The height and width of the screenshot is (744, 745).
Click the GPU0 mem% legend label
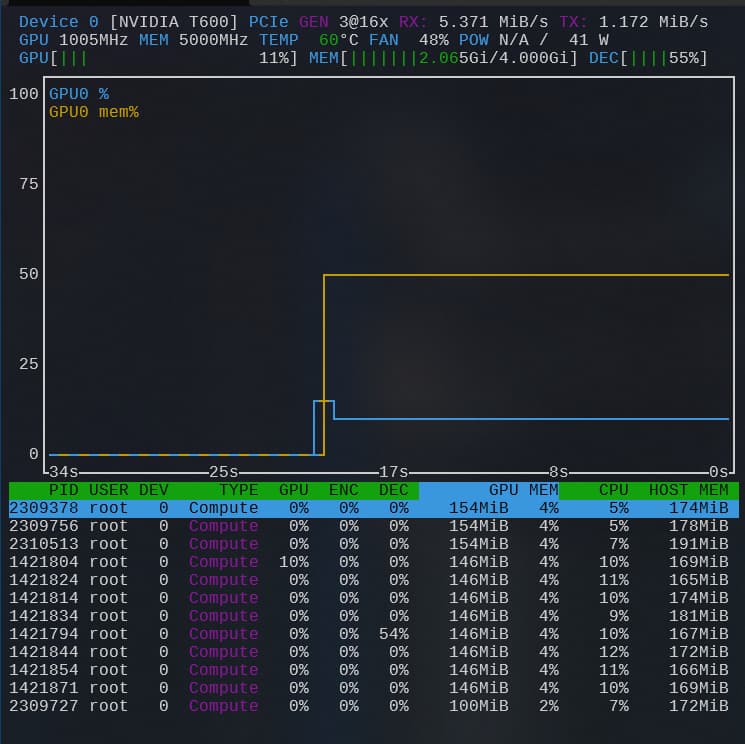coord(94,112)
